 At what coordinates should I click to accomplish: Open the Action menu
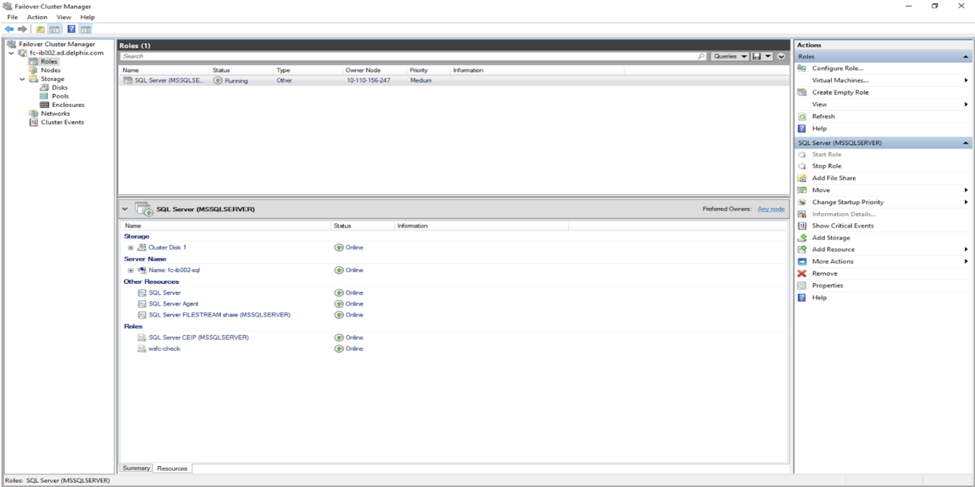(37, 17)
